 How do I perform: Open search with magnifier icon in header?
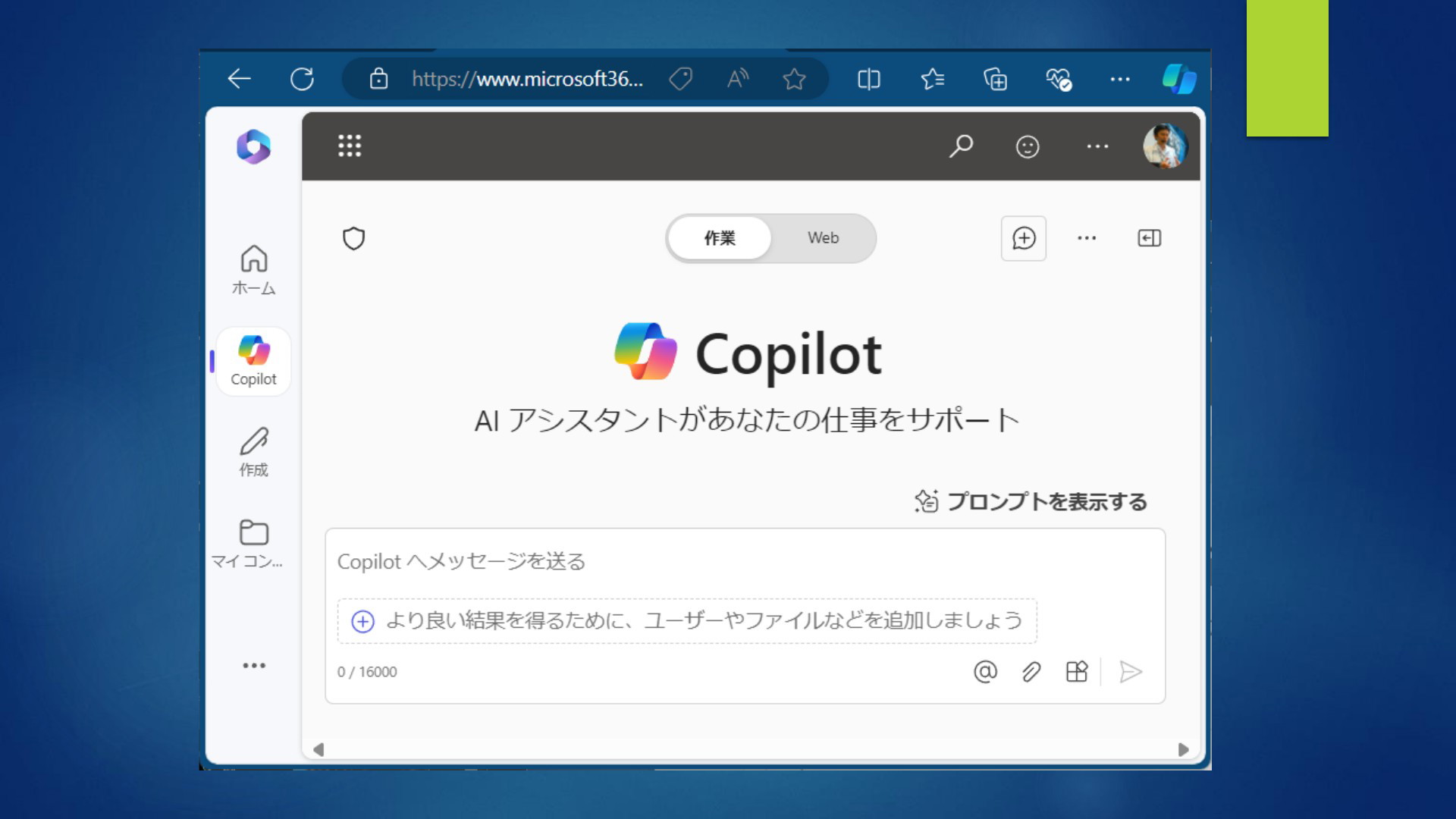pos(961,146)
